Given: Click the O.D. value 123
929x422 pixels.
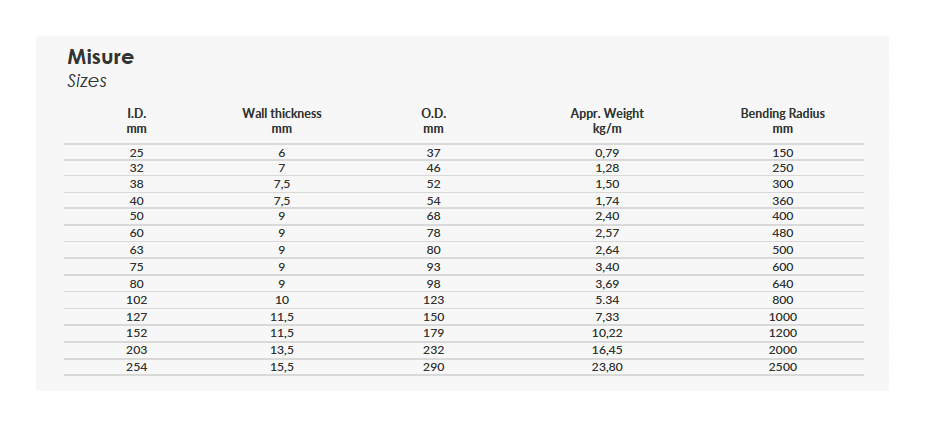Looking at the screenshot, I should click(x=433, y=300).
